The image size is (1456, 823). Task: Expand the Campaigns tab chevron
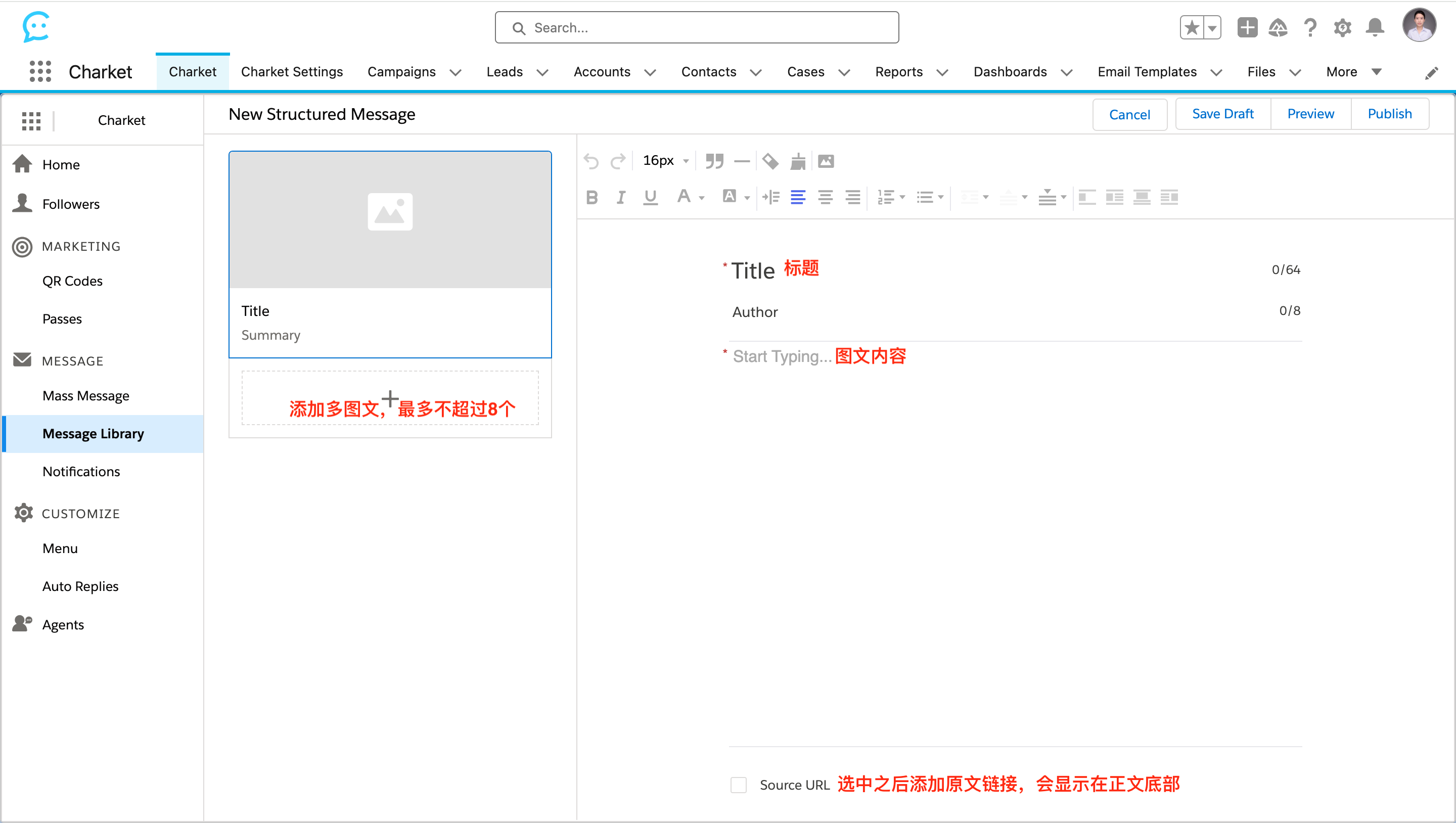click(456, 72)
